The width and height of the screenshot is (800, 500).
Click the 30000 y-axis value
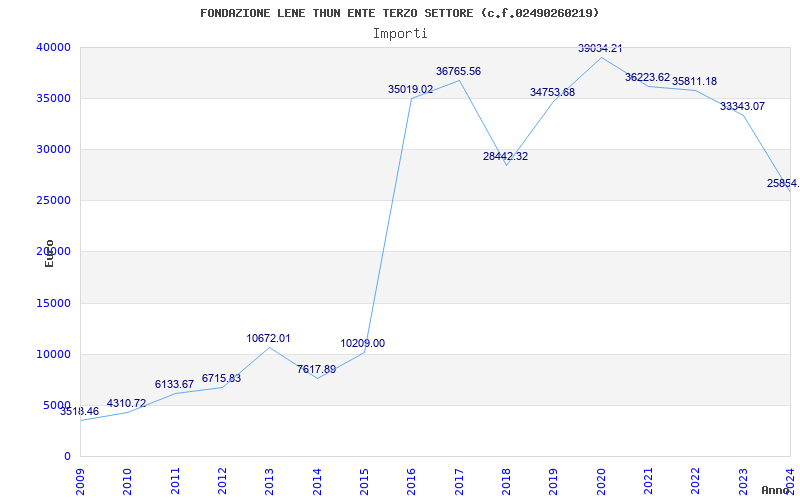[x=53, y=149]
